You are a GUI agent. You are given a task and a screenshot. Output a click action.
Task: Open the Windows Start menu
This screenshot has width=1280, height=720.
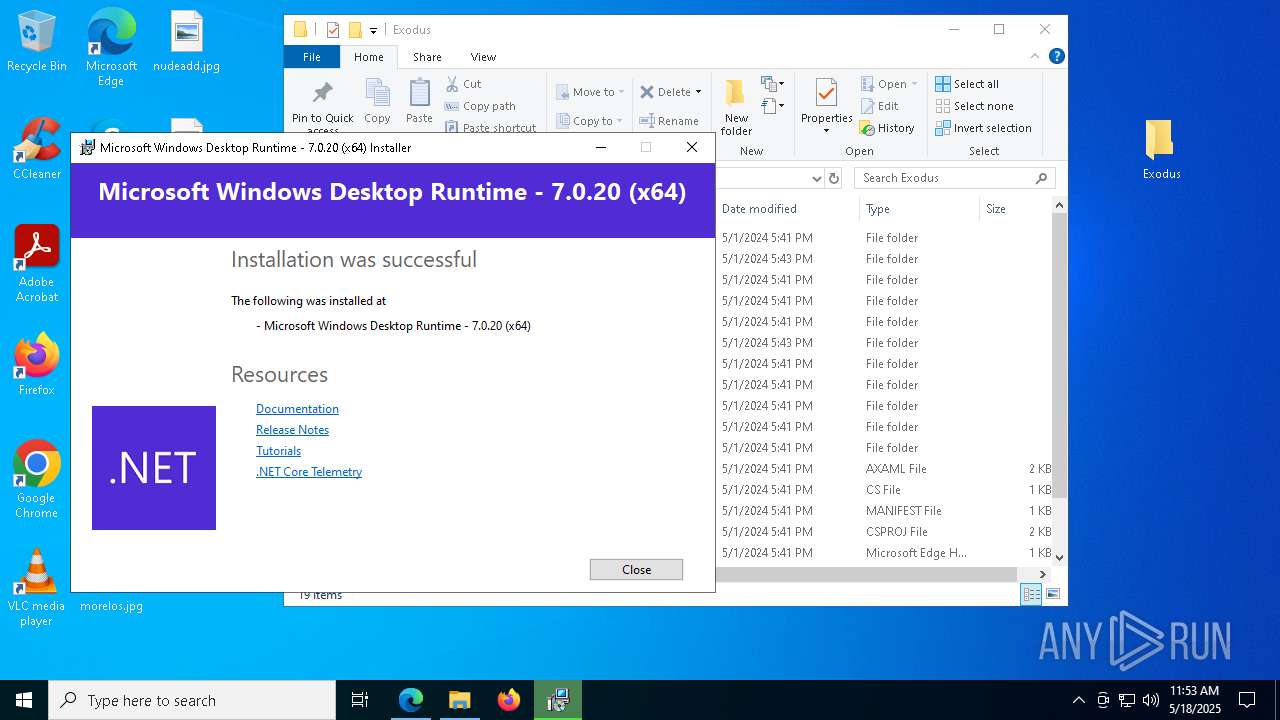pyautogui.click(x=24, y=700)
